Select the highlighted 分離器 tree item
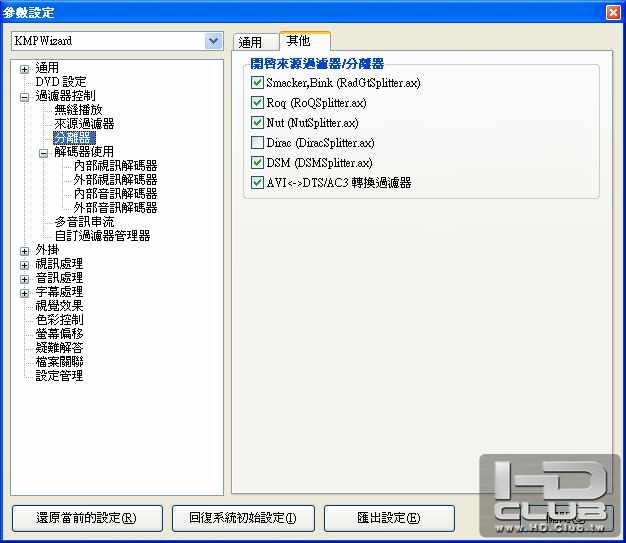 tap(74, 138)
